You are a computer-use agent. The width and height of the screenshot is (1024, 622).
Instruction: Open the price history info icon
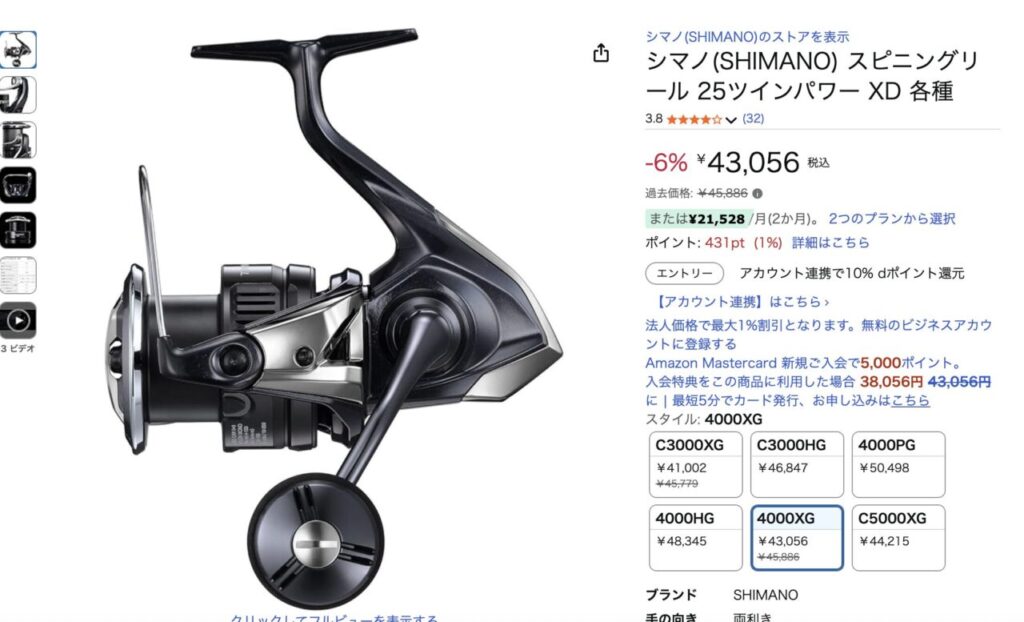point(757,193)
